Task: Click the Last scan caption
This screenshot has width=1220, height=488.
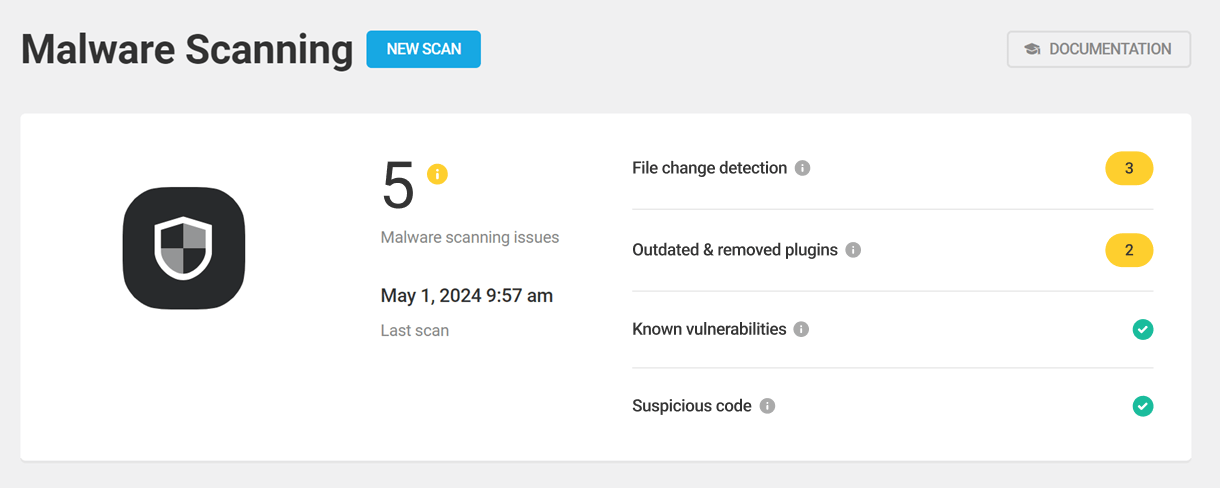Action: (415, 330)
